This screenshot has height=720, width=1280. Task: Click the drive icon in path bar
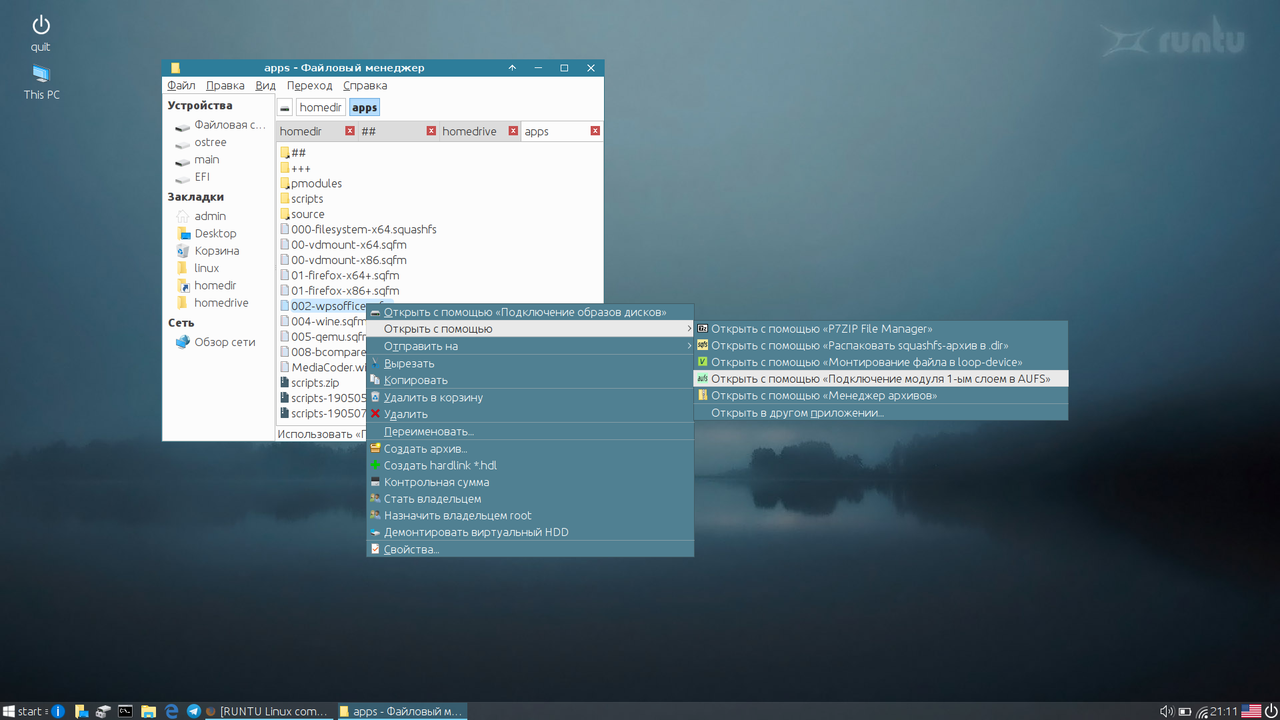click(285, 107)
